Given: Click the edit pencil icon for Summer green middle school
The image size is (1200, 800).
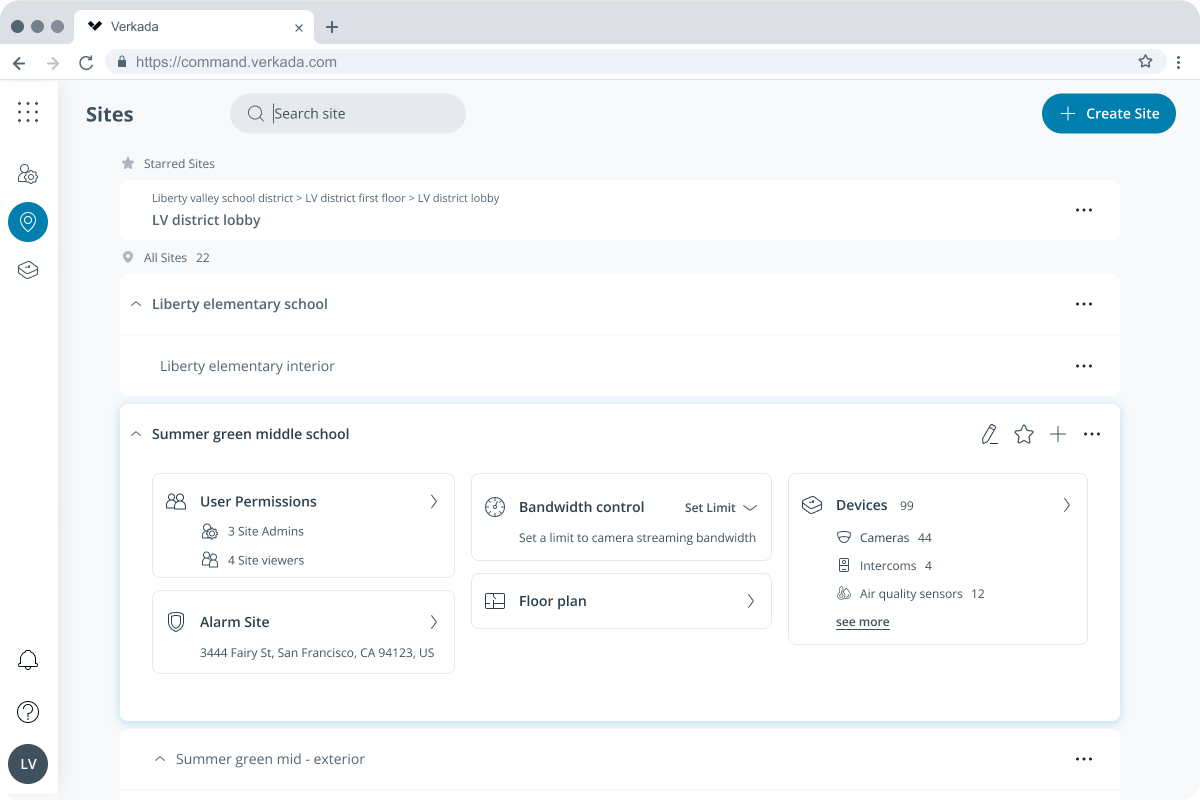Looking at the screenshot, I should tap(989, 434).
